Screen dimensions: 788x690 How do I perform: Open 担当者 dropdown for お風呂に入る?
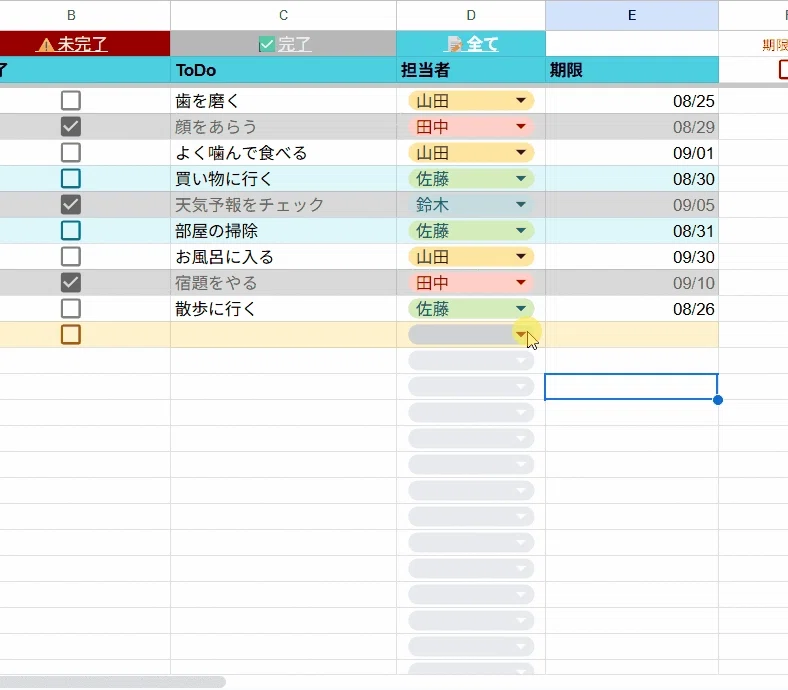[521, 256]
